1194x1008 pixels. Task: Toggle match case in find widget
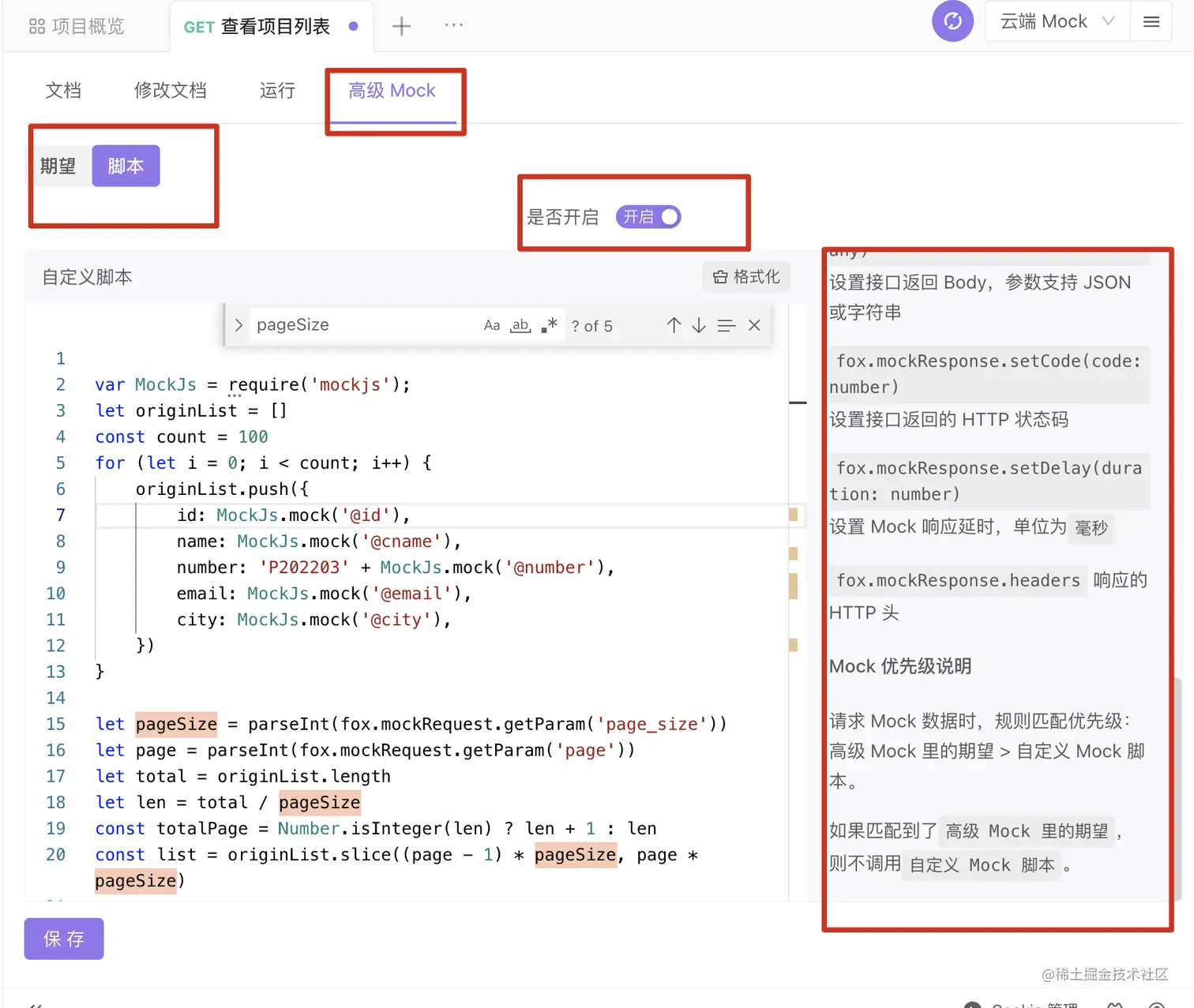(x=492, y=325)
